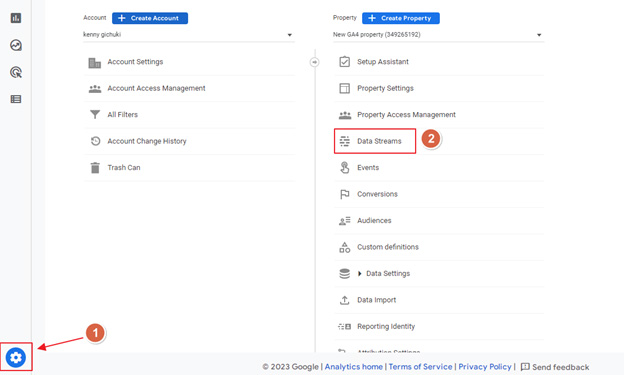
Task: Select All Filters entry
Action: 123,115
